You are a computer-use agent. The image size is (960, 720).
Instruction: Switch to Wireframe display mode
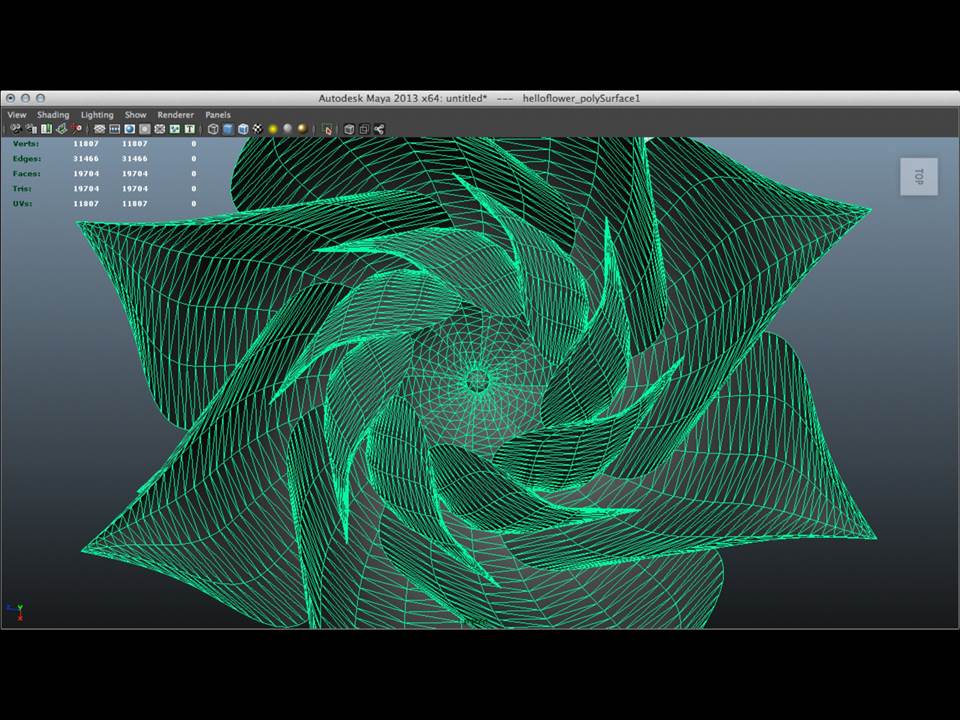coord(213,129)
